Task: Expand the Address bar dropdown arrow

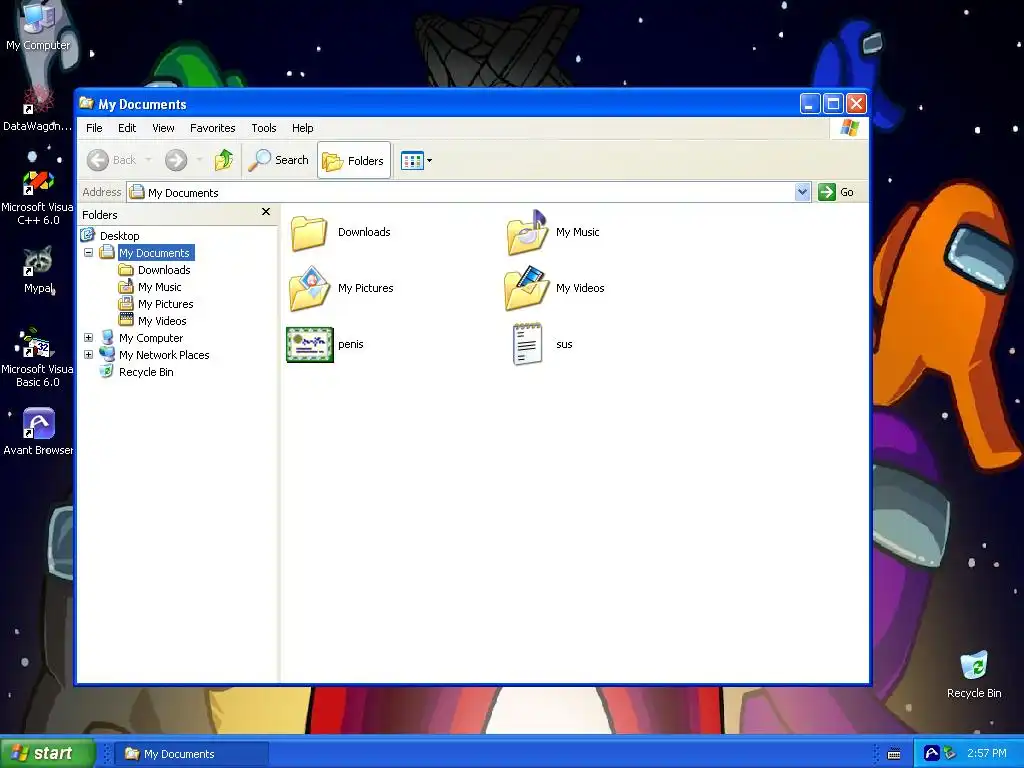Action: tap(803, 192)
